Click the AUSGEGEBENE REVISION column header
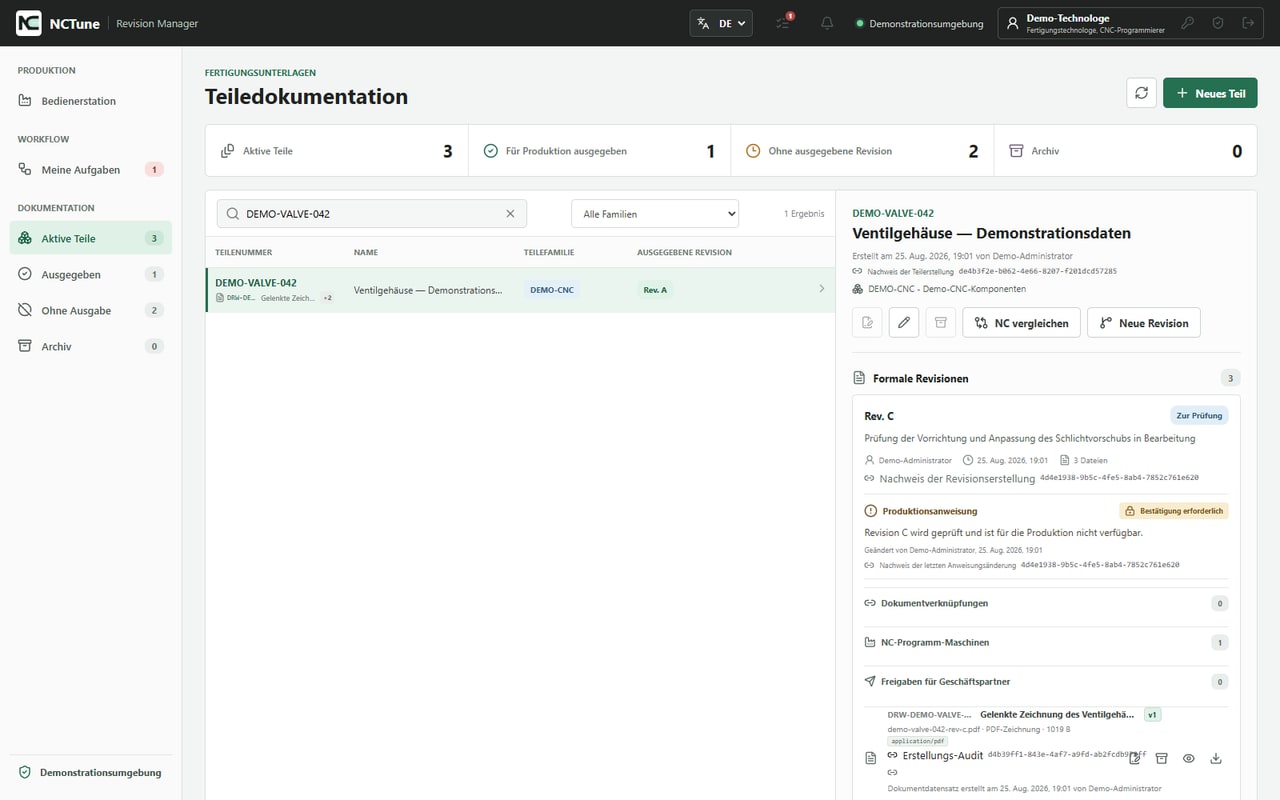1280x800 pixels. tap(684, 253)
